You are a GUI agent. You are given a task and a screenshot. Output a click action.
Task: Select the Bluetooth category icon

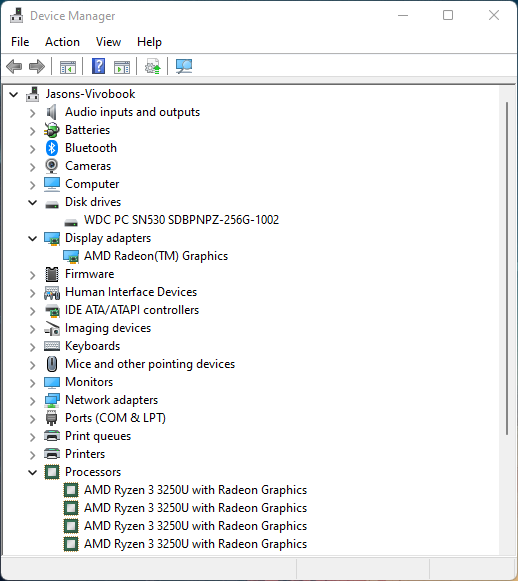point(52,148)
